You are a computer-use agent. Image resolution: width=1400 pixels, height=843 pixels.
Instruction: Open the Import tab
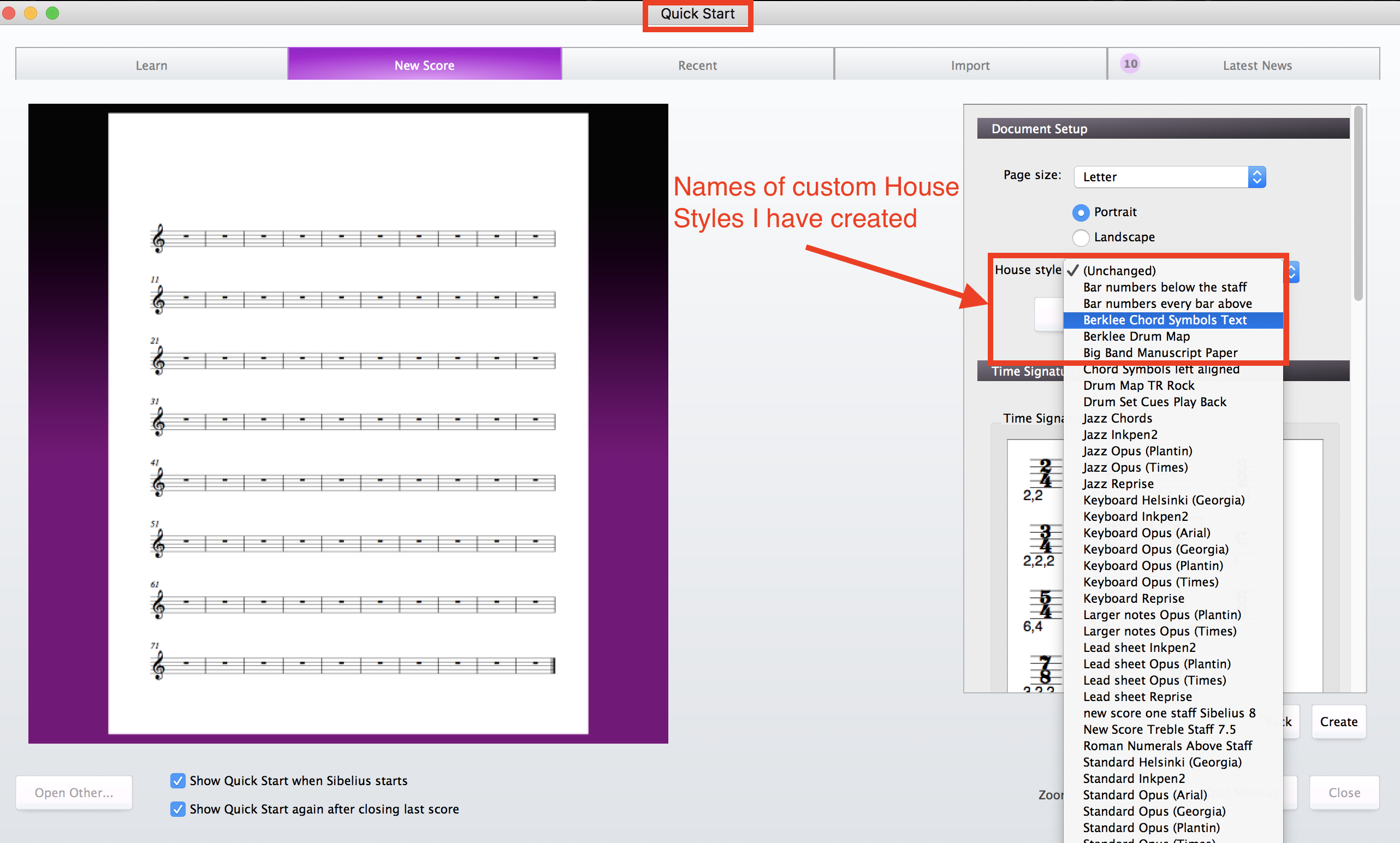pos(970,65)
